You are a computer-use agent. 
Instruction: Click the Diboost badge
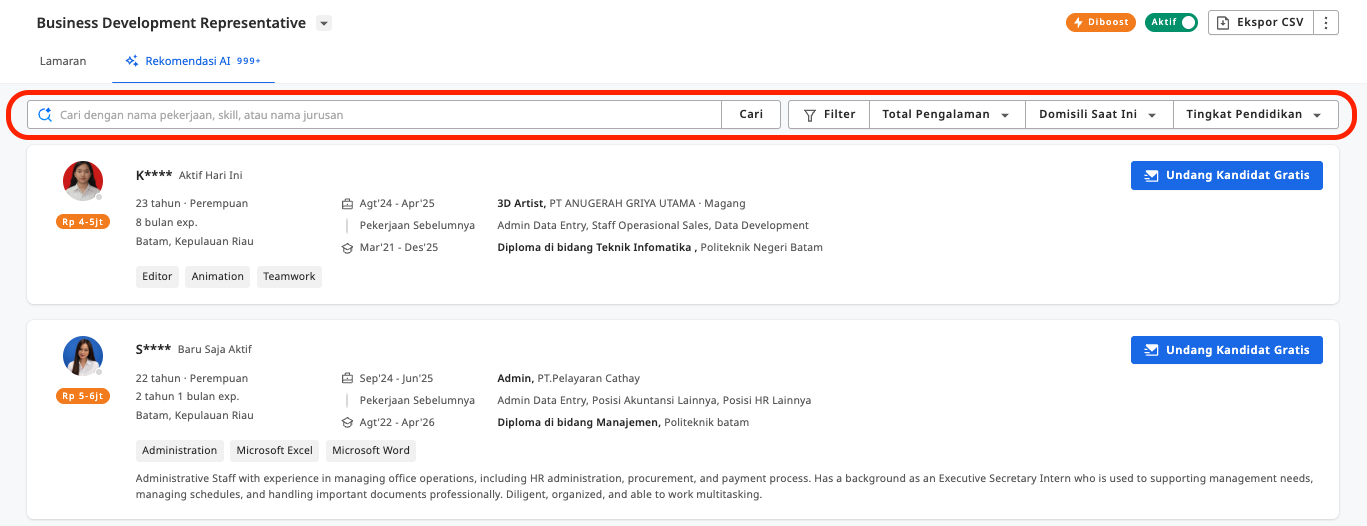pos(1099,22)
